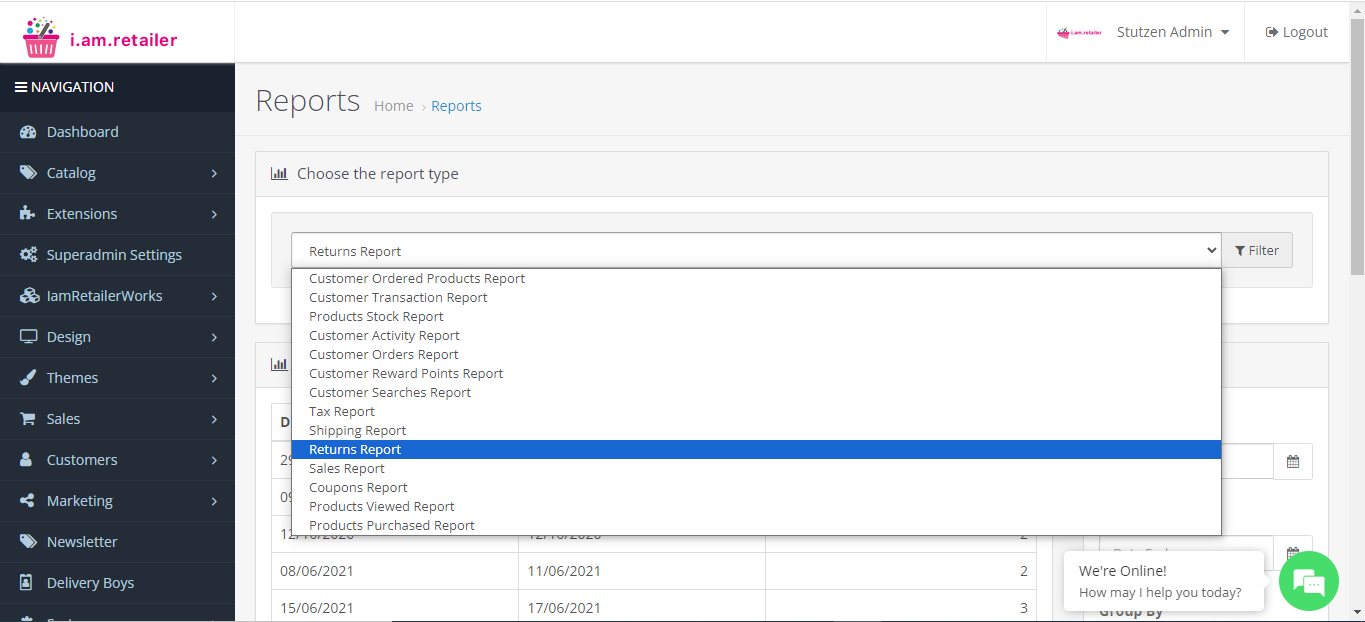This screenshot has width=1365, height=622.
Task: Select Products Viewed Report option
Action: click(x=756, y=507)
